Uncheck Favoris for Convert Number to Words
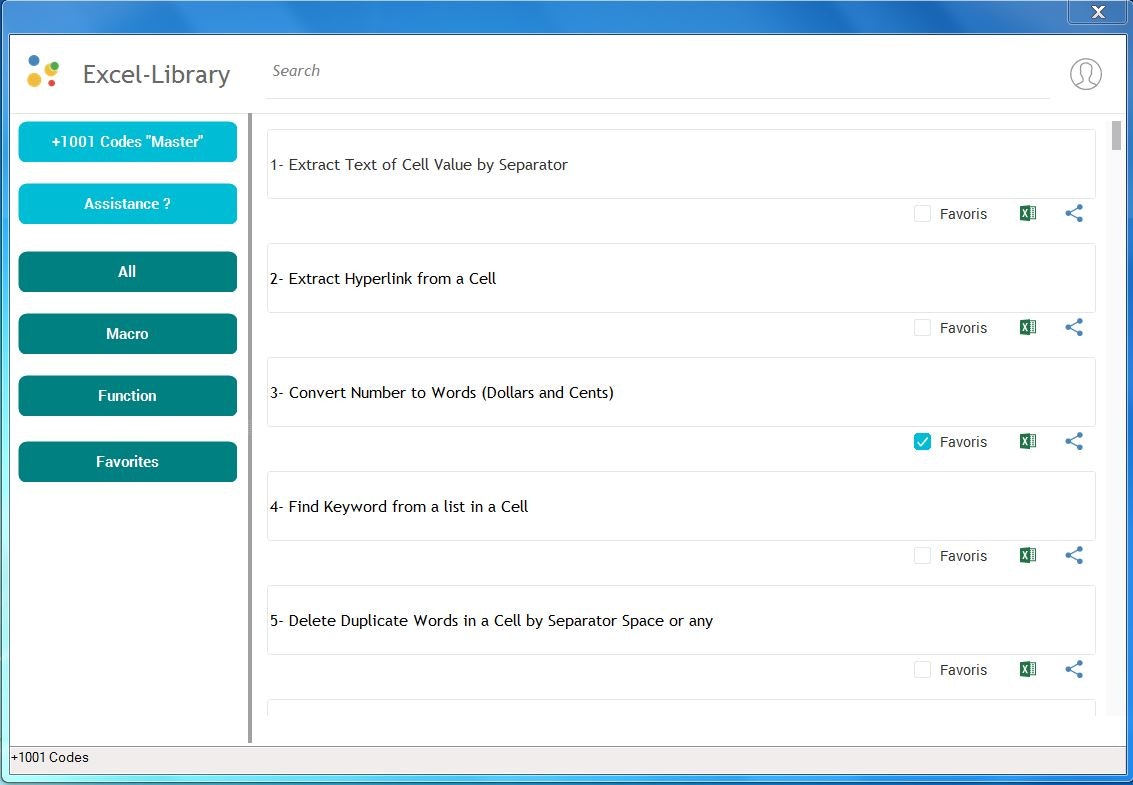This screenshot has height=785, width=1133. [921, 441]
